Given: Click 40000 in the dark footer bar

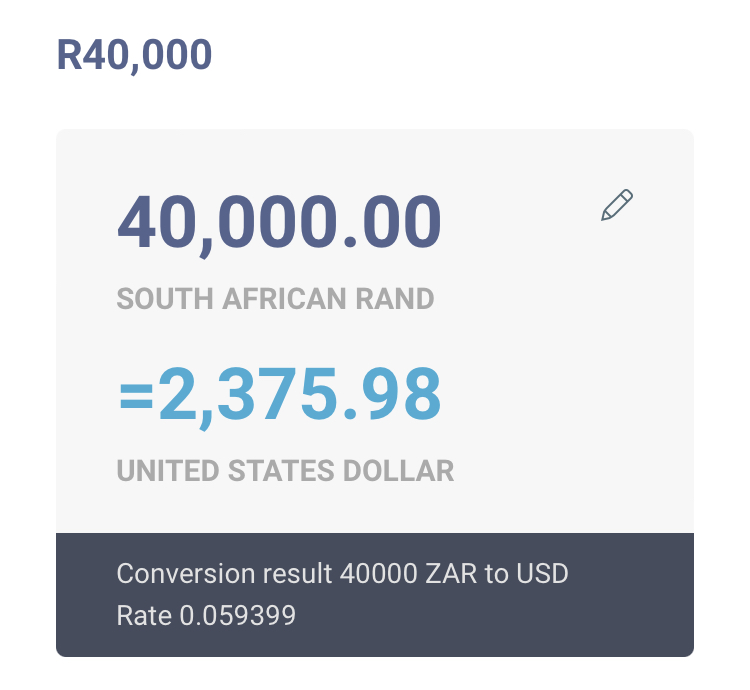Looking at the screenshot, I should pos(379,573).
